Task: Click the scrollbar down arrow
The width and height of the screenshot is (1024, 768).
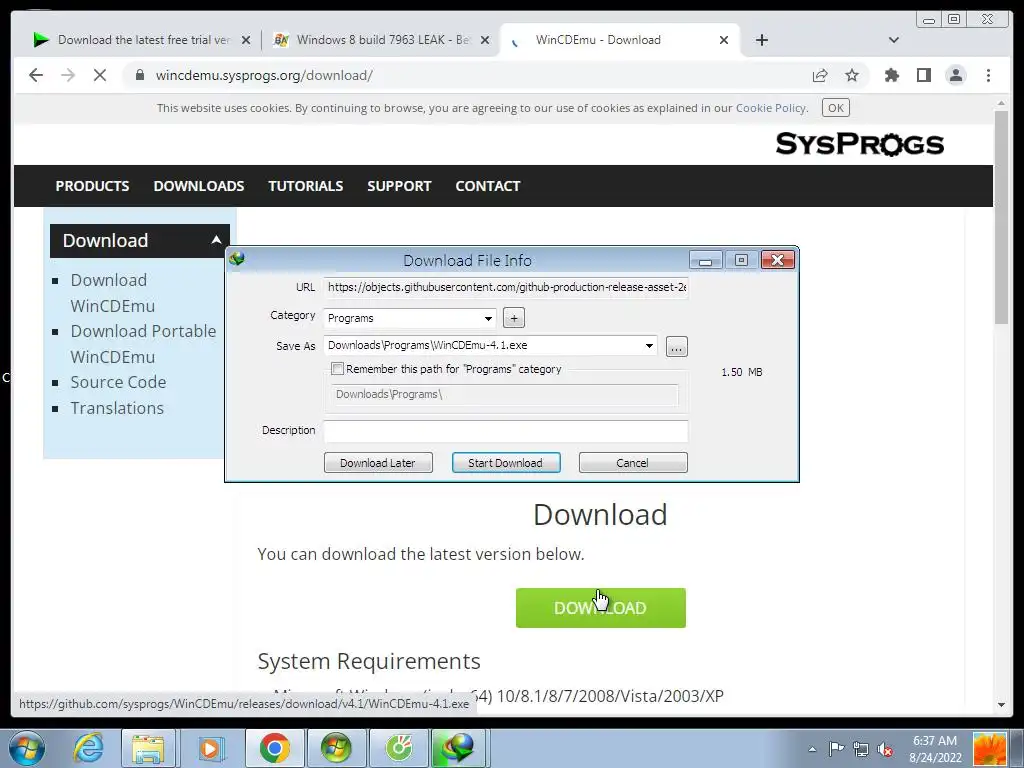Action: tap(1001, 705)
